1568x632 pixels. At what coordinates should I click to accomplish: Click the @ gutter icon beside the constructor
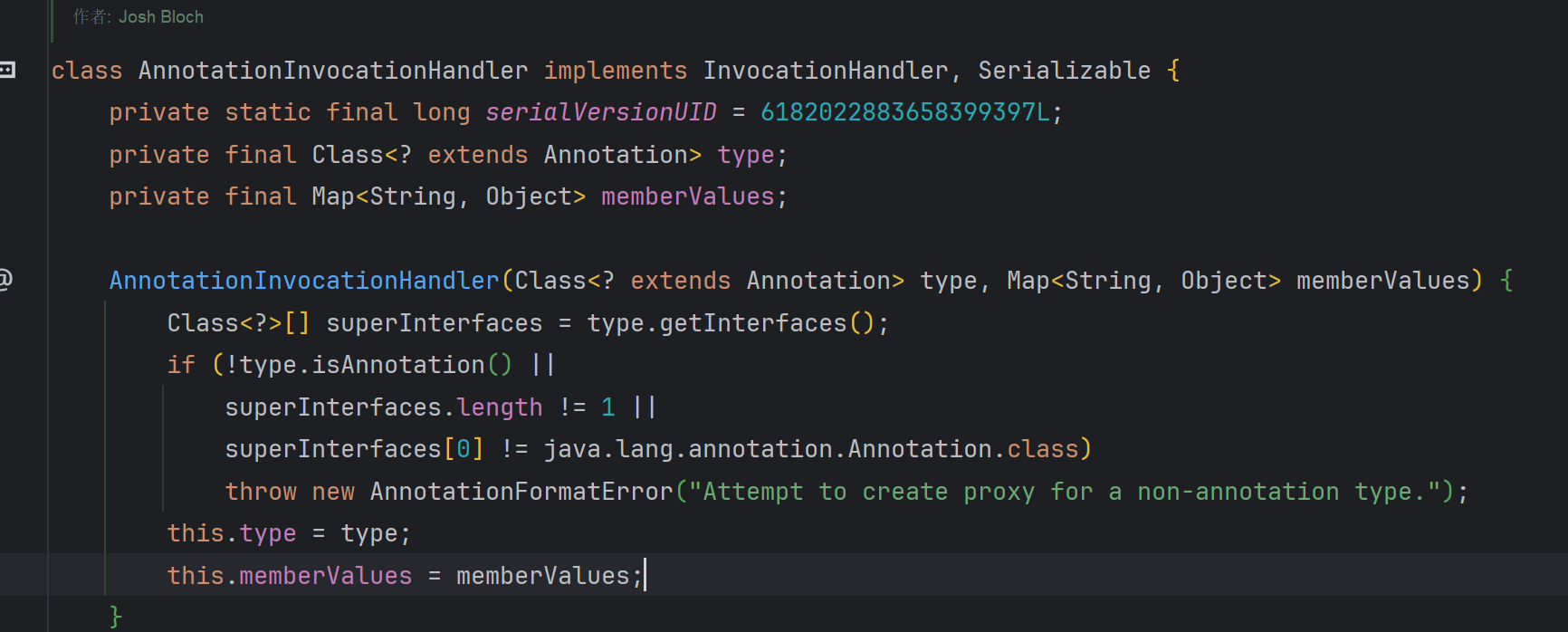pyautogui.click(x=5, y=280)
